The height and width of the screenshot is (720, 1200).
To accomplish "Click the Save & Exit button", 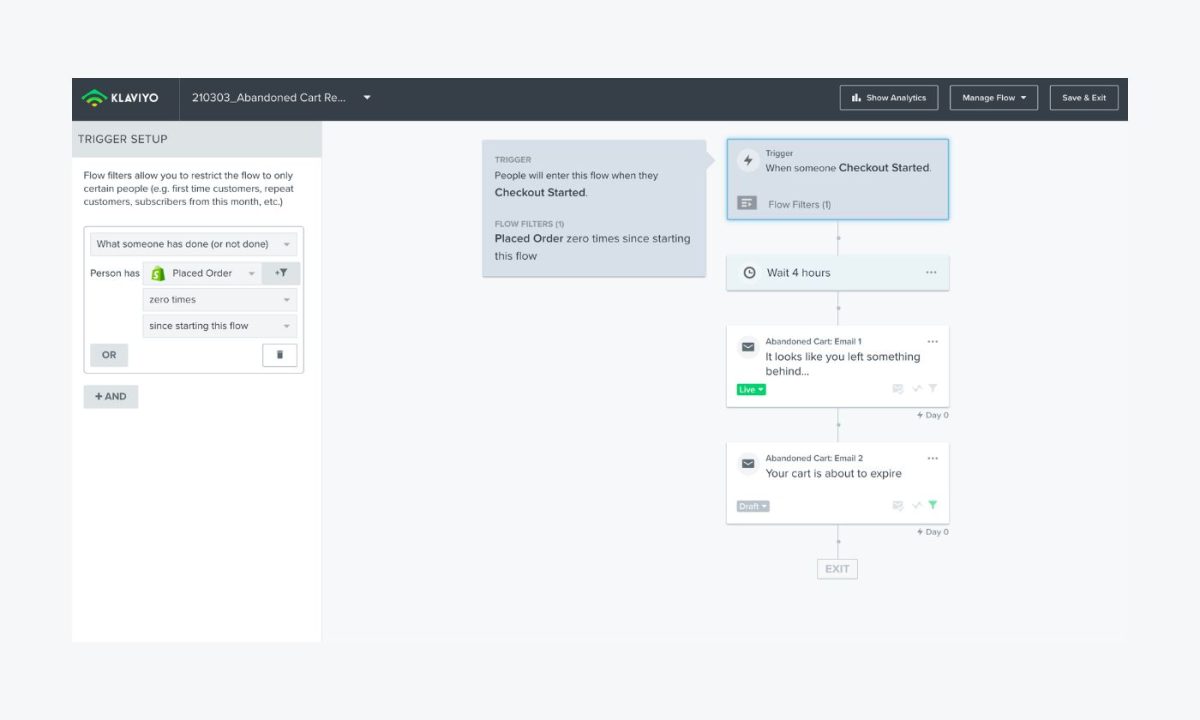I will [1083, 98].
